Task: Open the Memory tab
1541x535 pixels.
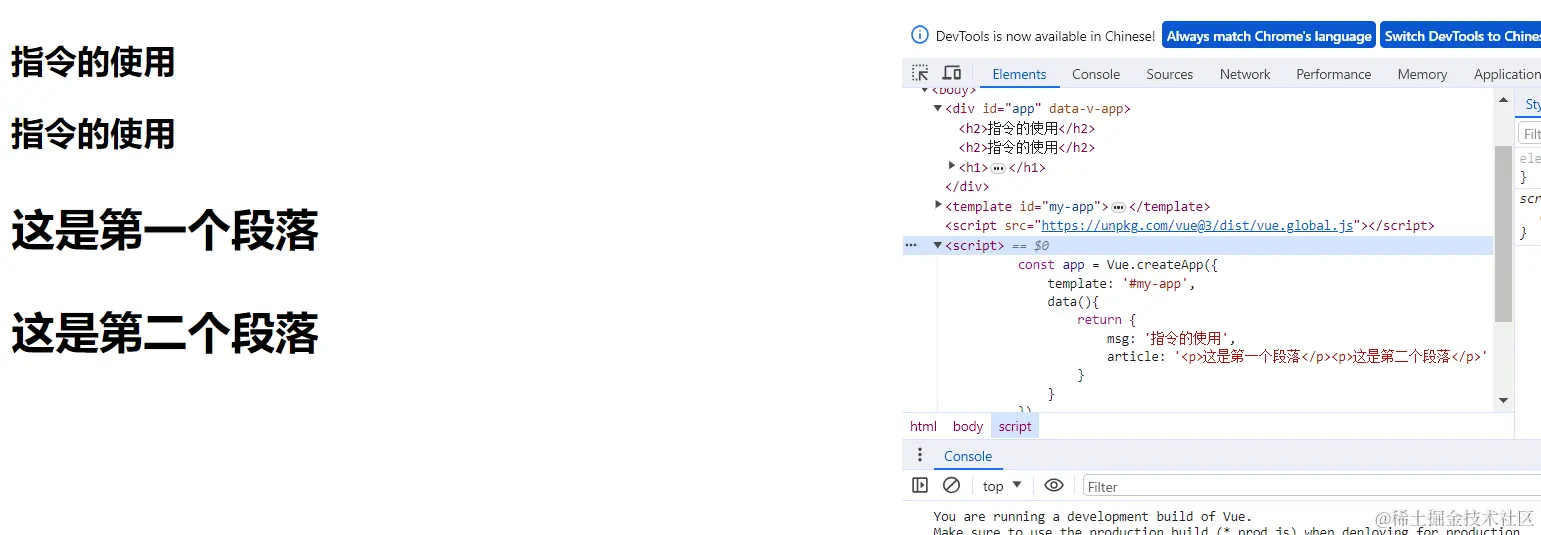Action: point(1422,74)
